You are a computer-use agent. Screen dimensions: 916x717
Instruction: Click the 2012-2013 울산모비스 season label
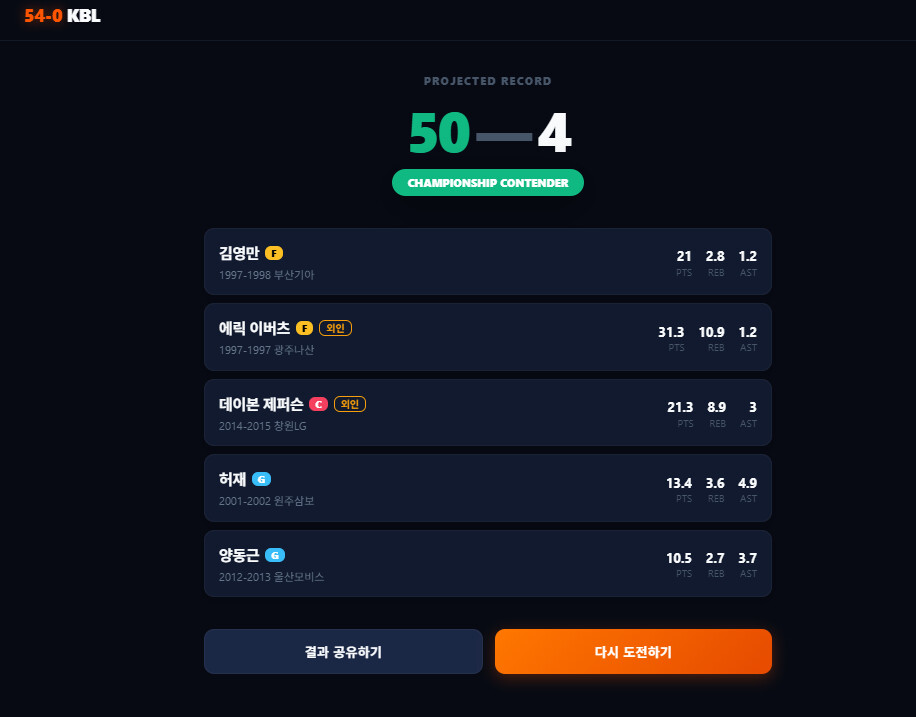[272, 577]
